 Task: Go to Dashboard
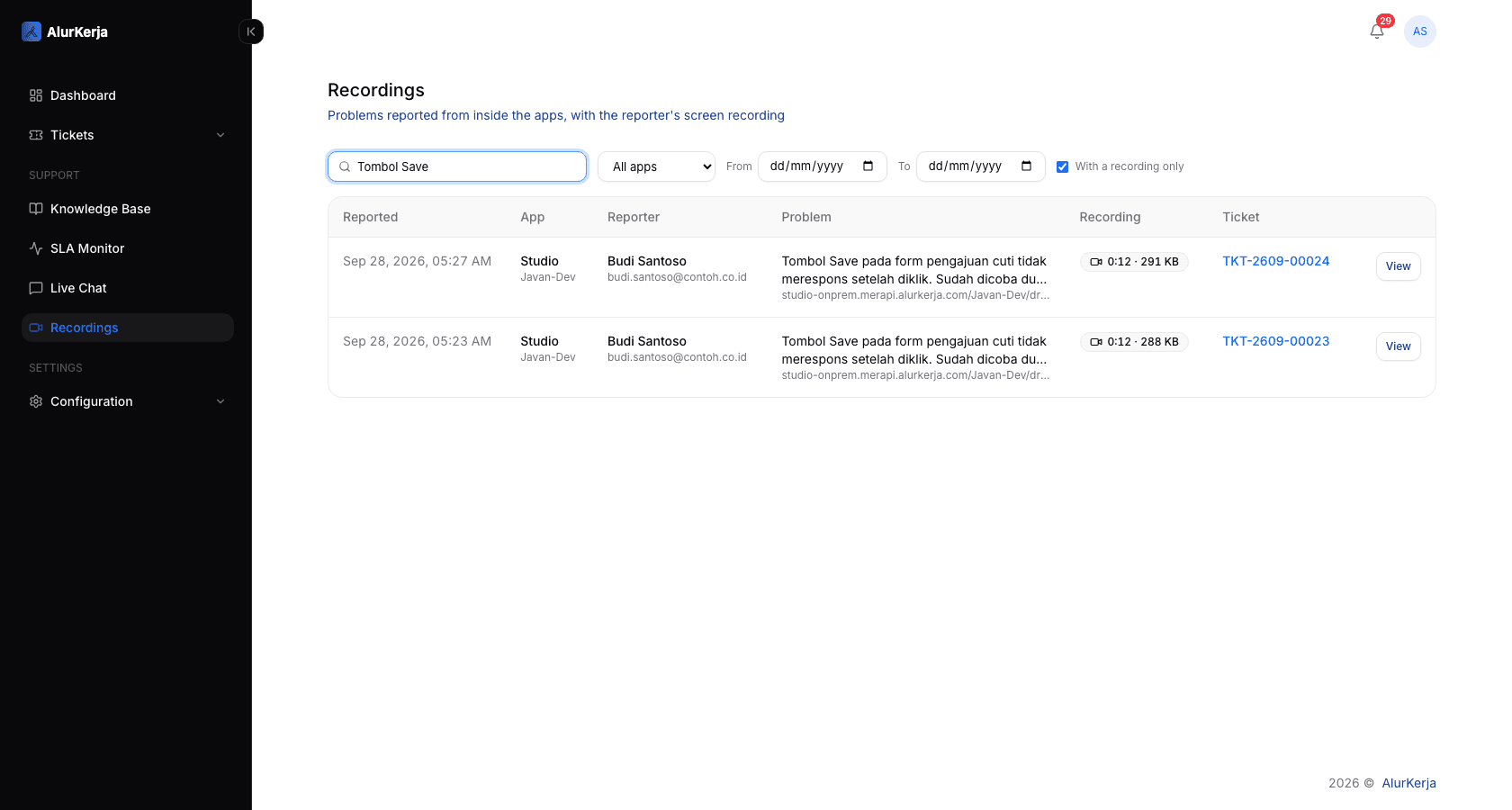tap(128, 95)
